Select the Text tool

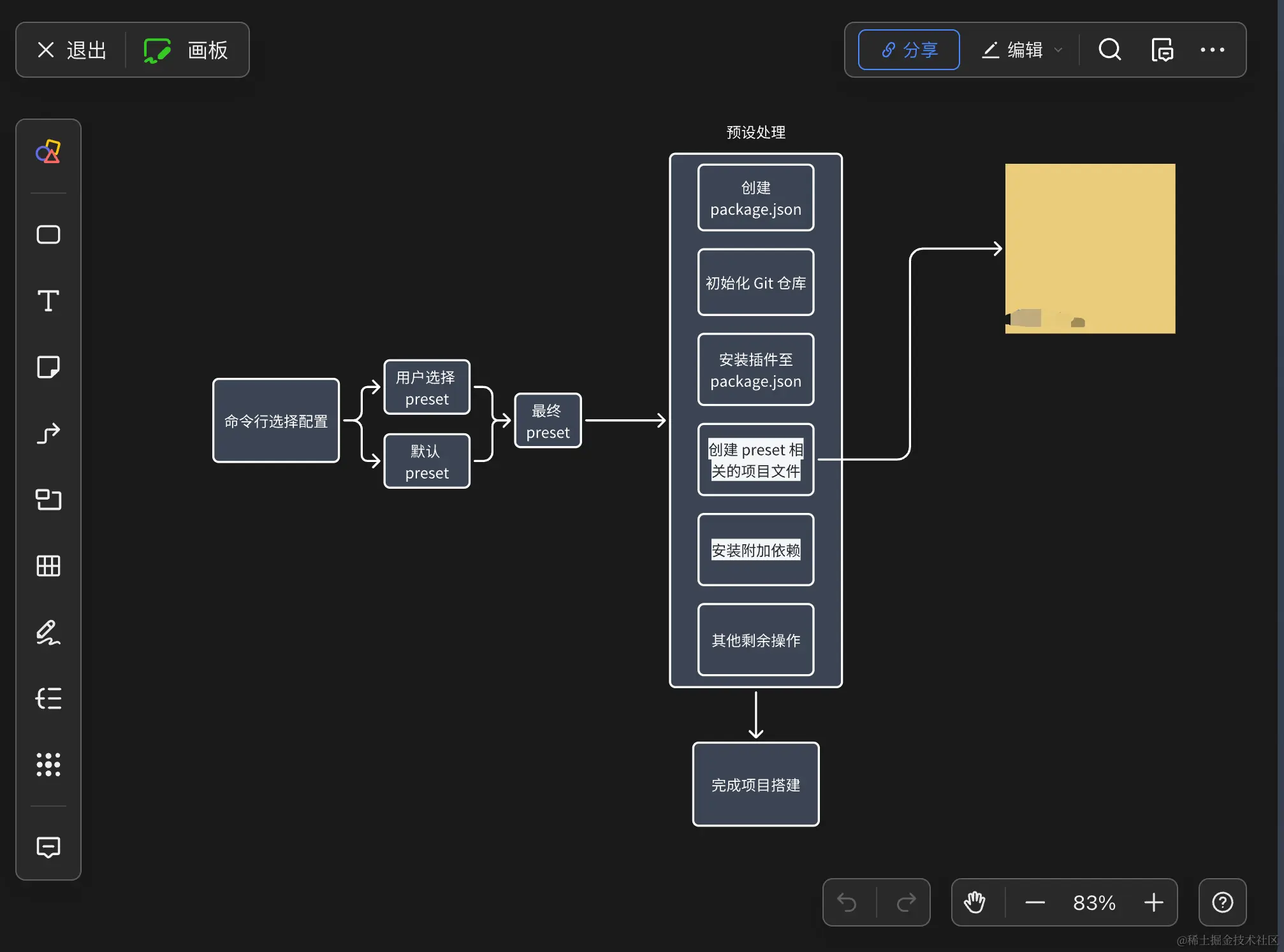coord(48,301)
